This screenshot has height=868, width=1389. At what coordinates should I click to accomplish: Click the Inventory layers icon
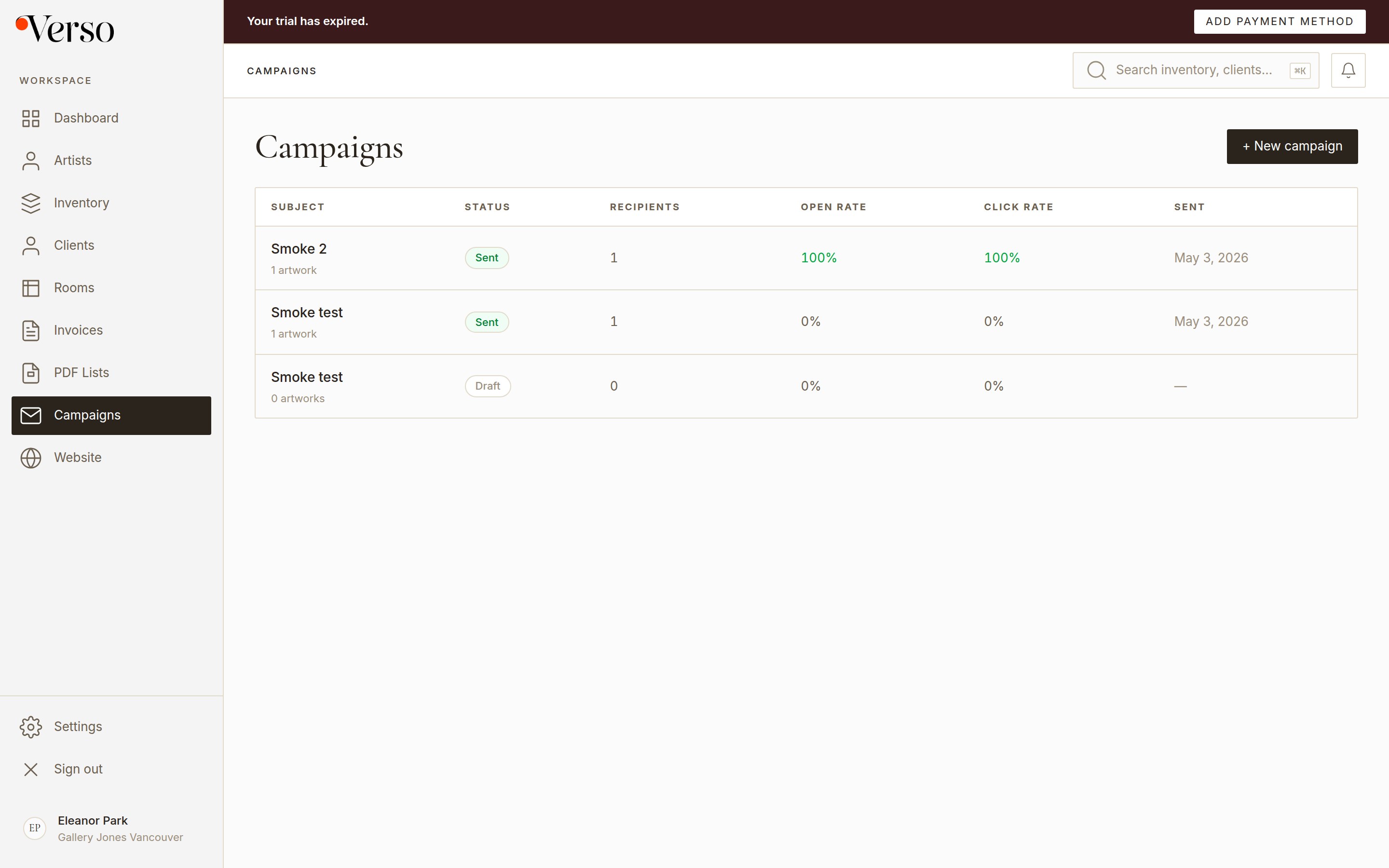pyautogui.click(x=30, y=203)
